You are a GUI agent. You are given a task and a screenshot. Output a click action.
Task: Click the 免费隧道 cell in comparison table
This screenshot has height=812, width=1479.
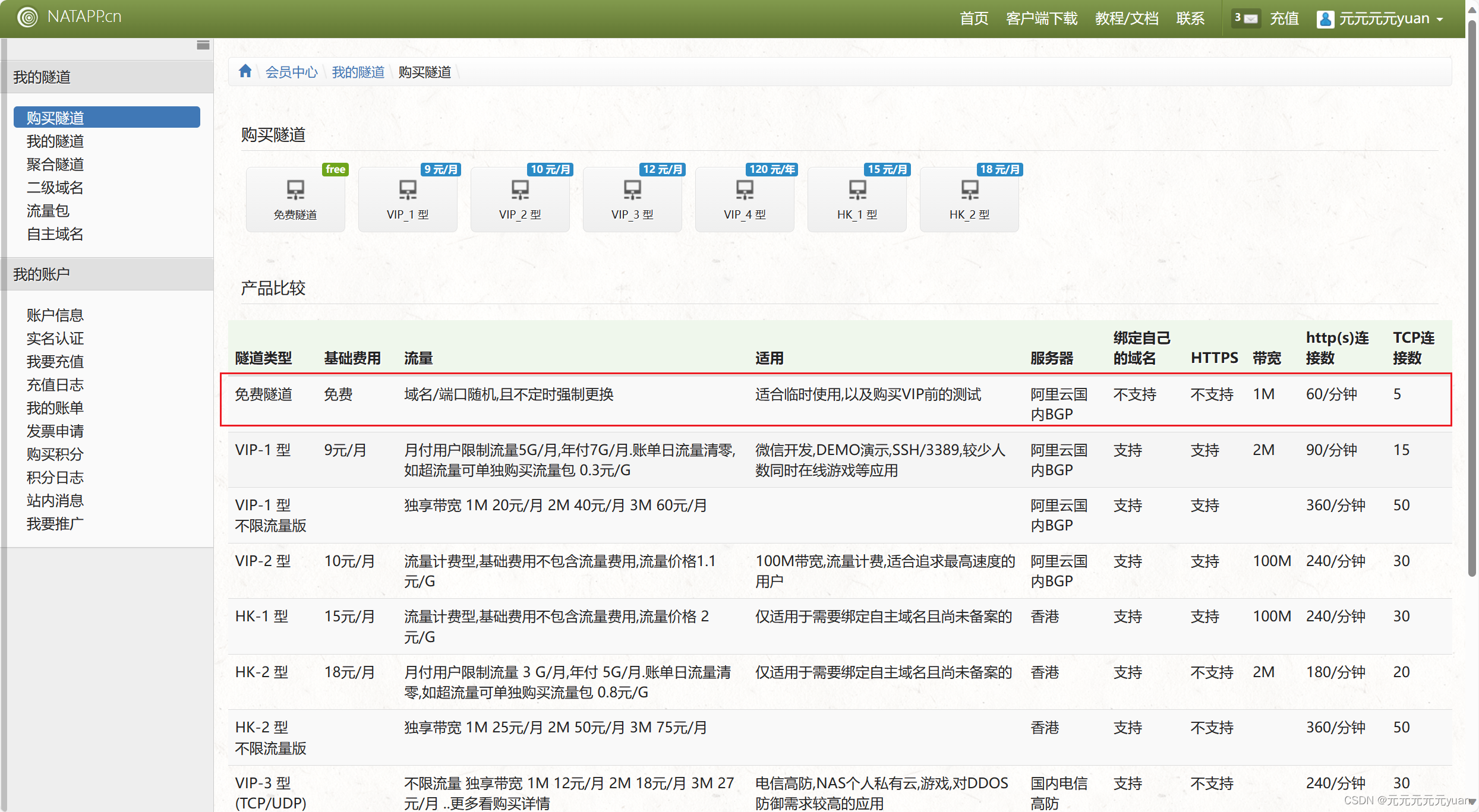pyautogui.click(x=264, y=394)
